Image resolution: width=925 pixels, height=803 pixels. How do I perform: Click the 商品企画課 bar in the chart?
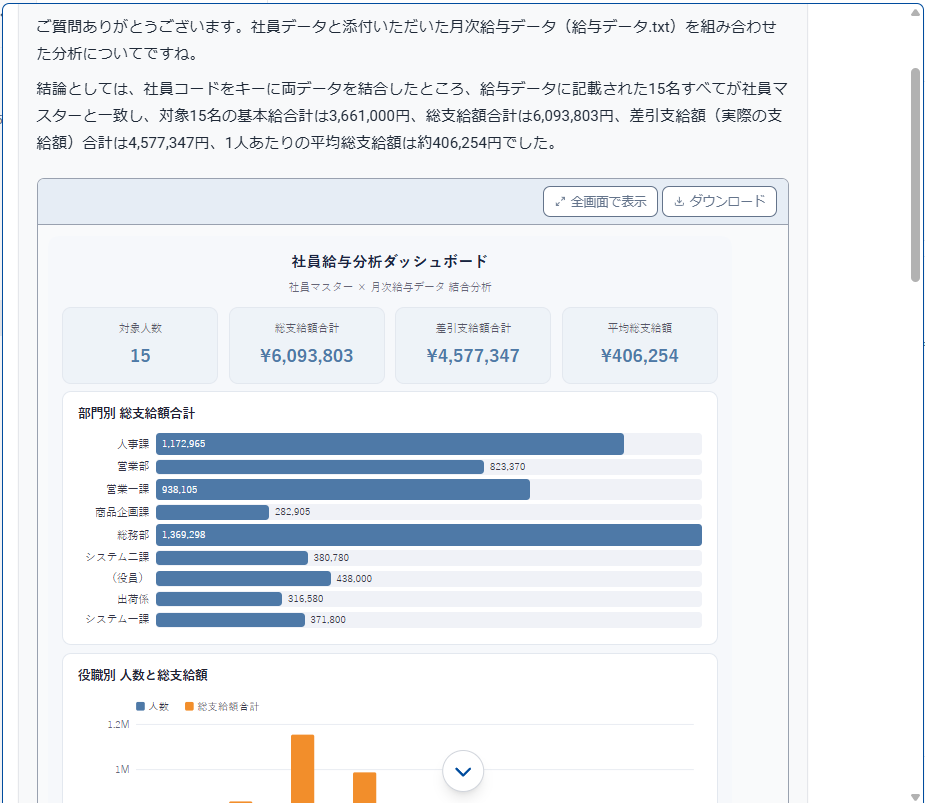point(212,512)
